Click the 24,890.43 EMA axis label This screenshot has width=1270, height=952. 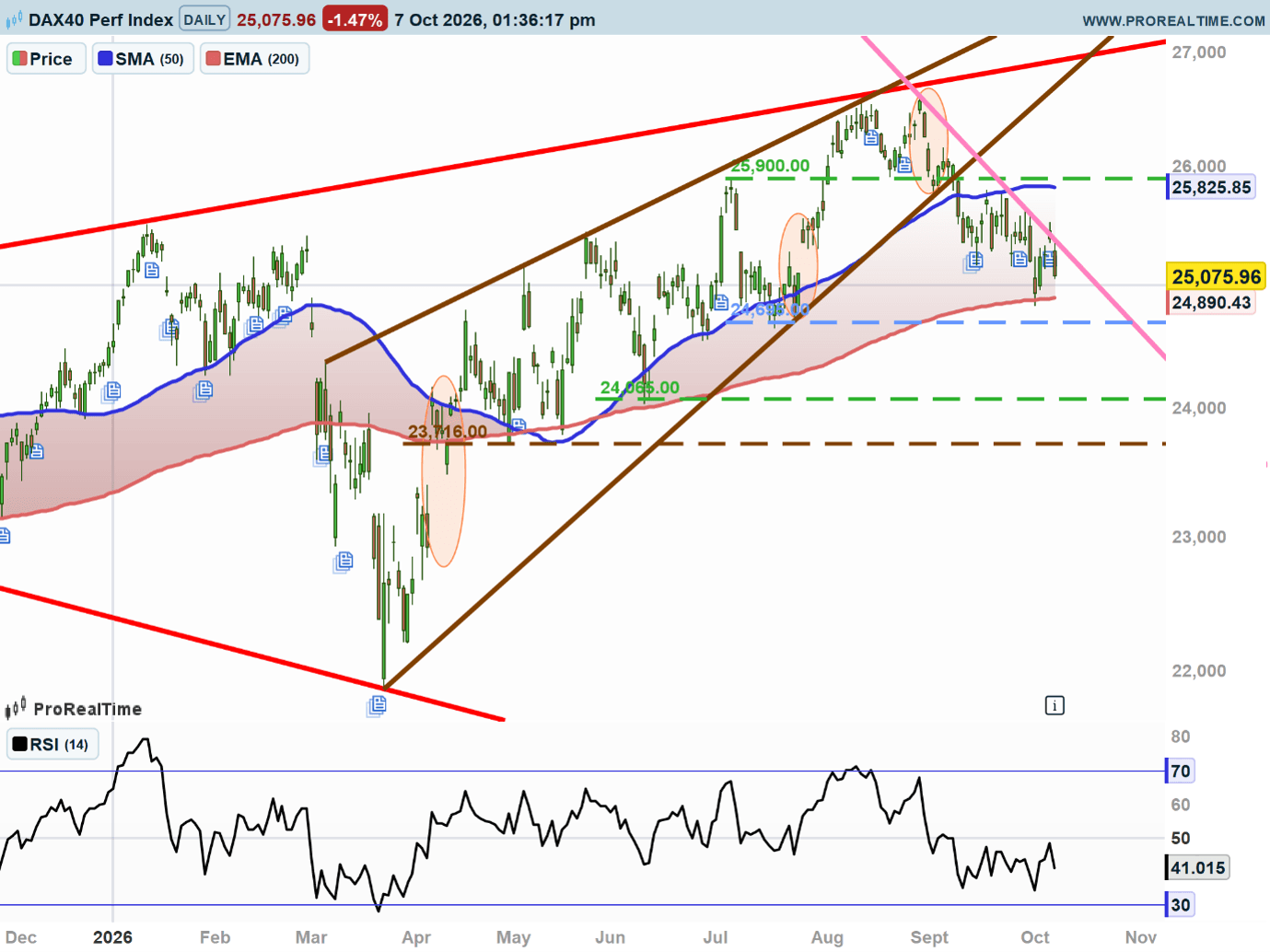click(1211, 303)
